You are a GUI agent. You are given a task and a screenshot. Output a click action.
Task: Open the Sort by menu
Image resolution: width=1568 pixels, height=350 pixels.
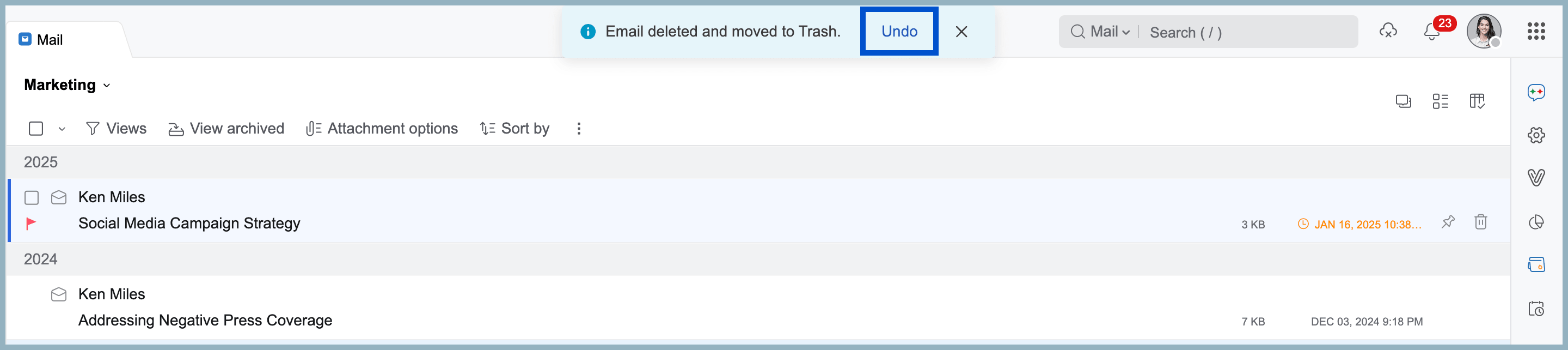(514, 129)
